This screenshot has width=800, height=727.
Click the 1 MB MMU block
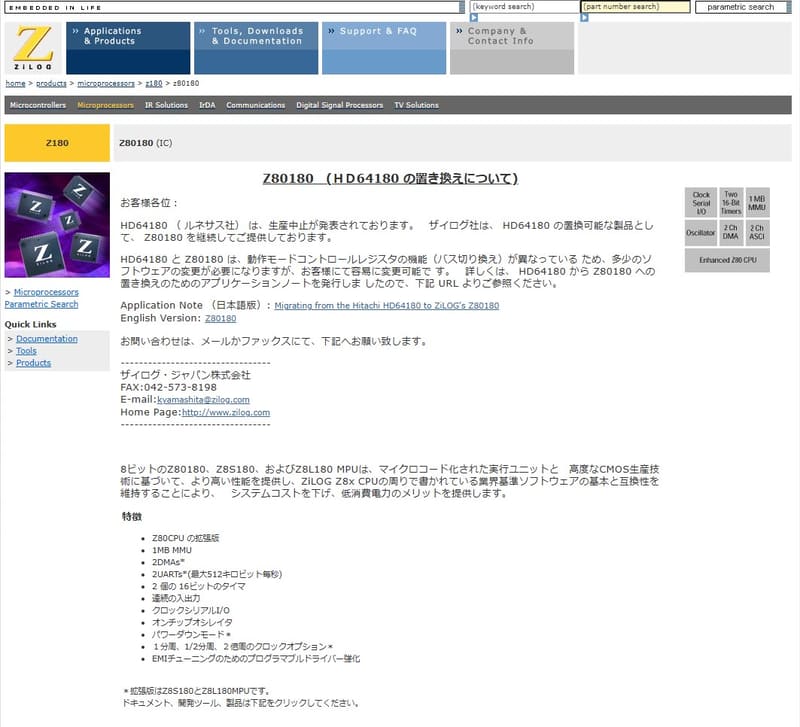(x=755, y=201)
